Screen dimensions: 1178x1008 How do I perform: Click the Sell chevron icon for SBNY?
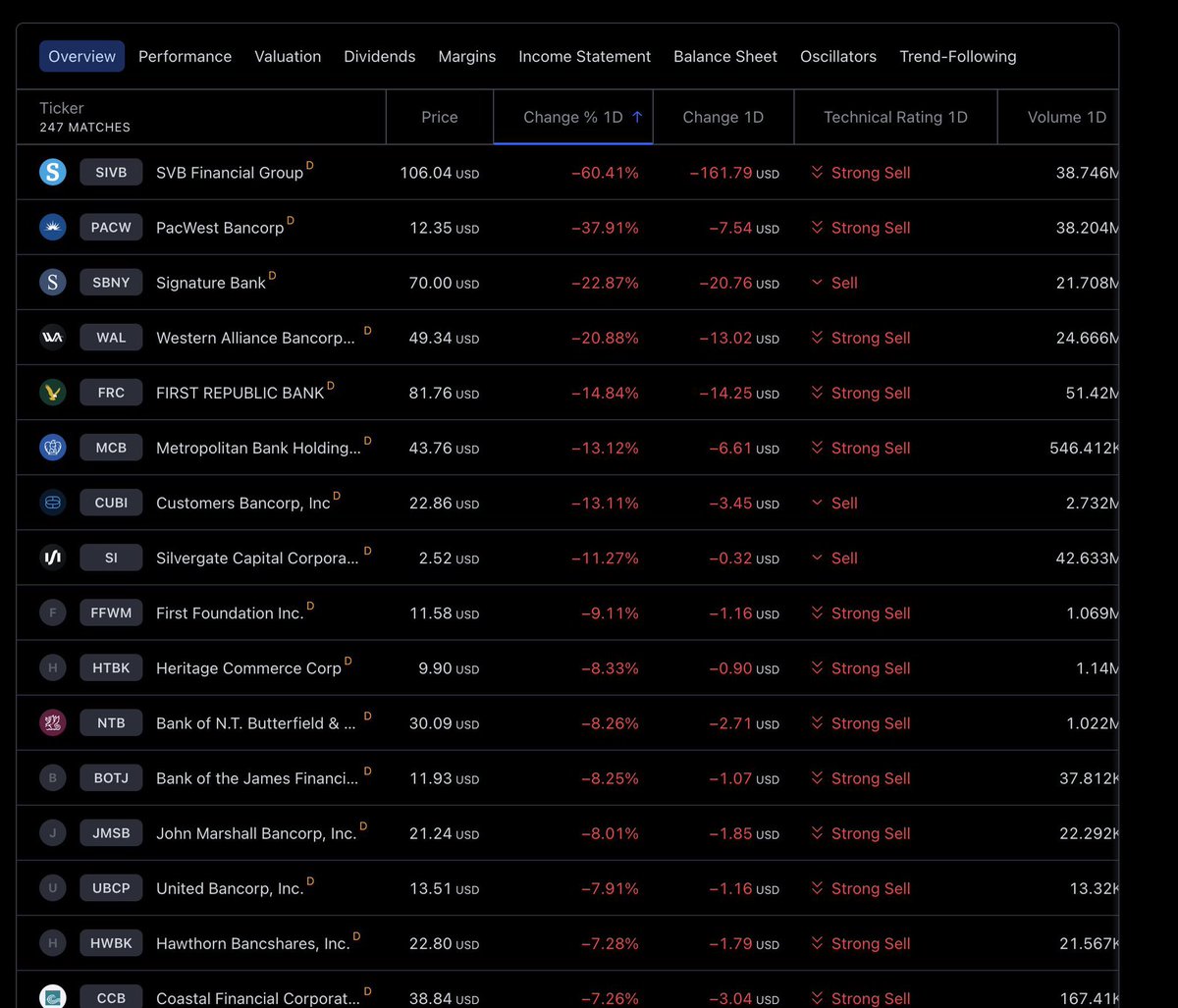click(x=817, y=283)
